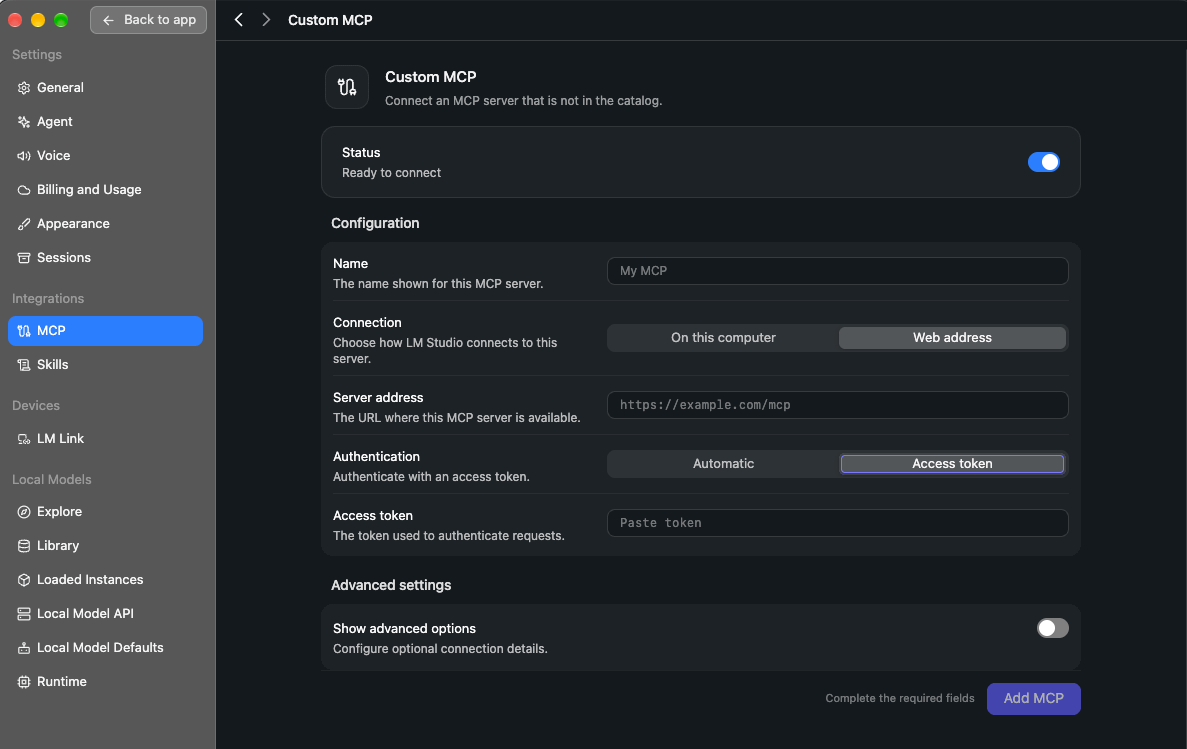
Task: Open General settings page
Action: point(105,88)
